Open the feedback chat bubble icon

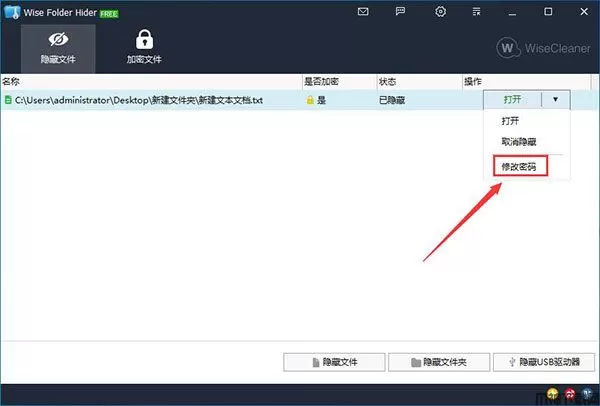[400, 11]
